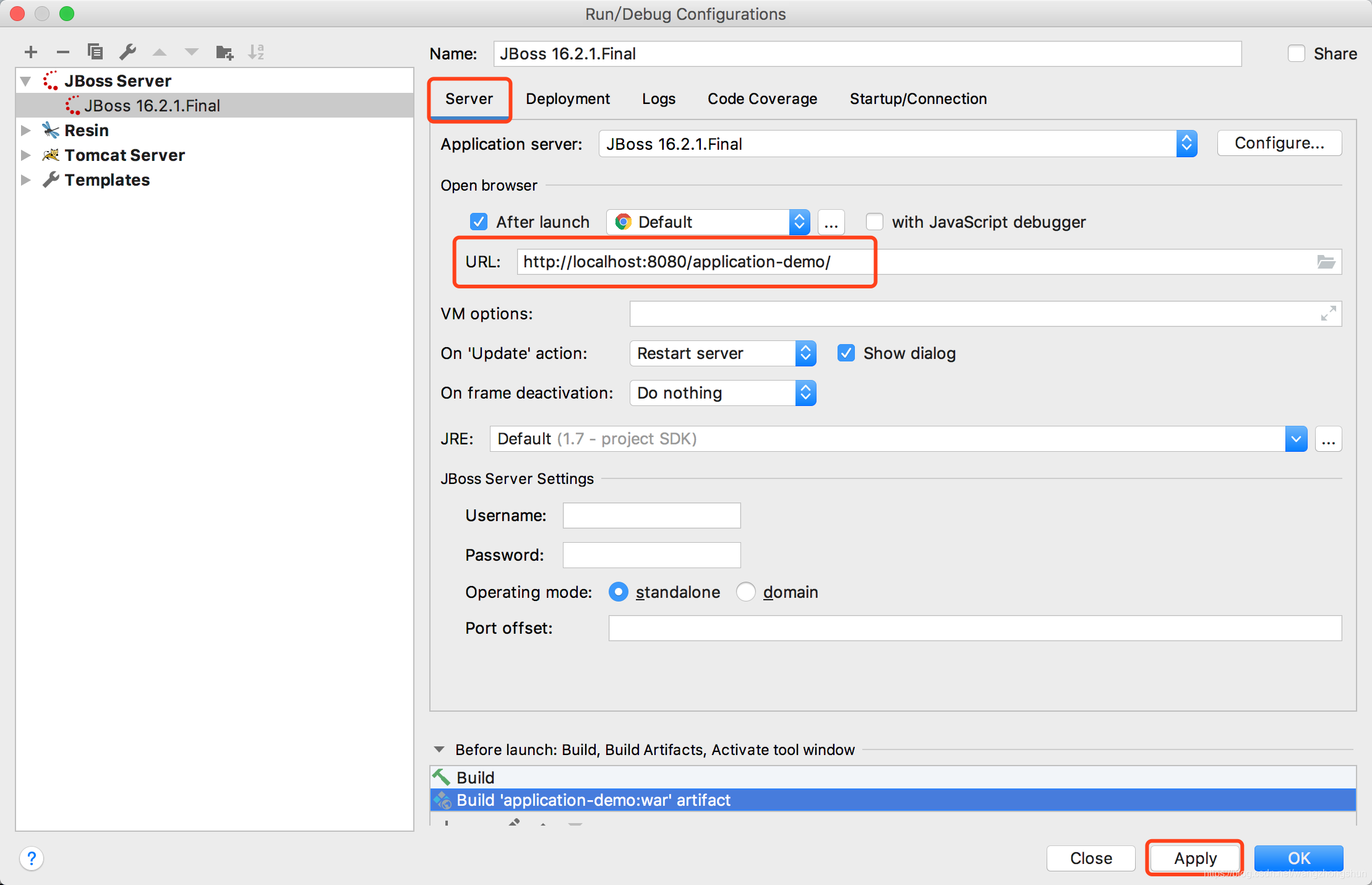Select the domain operating mode
The width and height of the screenshot is (1372, 885).
(746, 592)
